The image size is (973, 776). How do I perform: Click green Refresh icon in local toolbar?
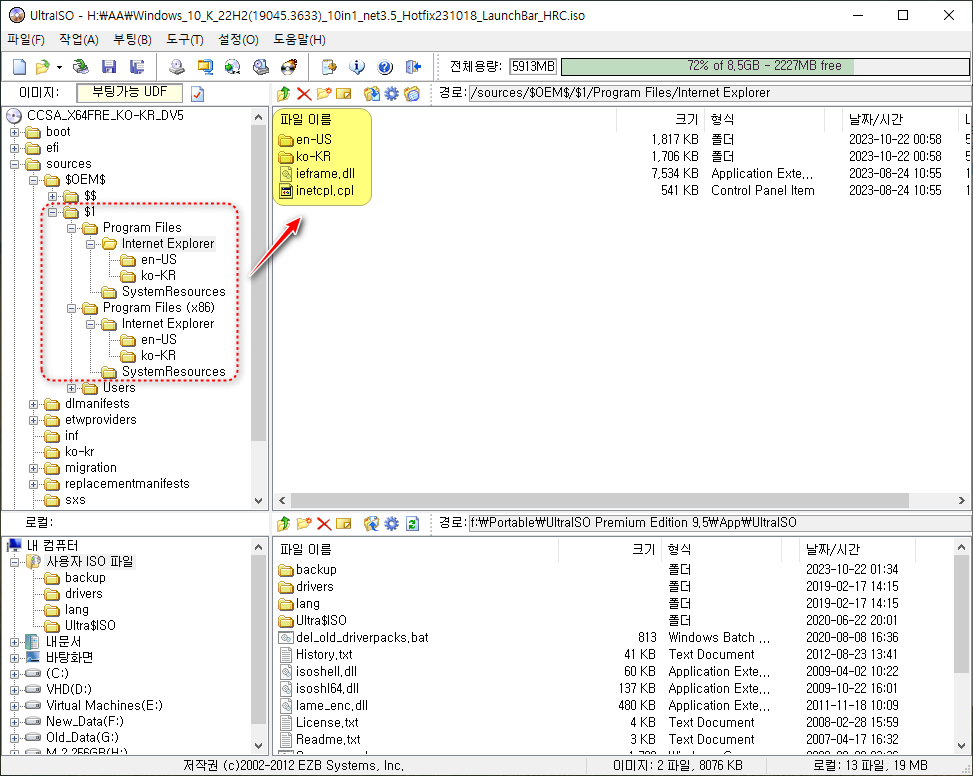(412, 524)
